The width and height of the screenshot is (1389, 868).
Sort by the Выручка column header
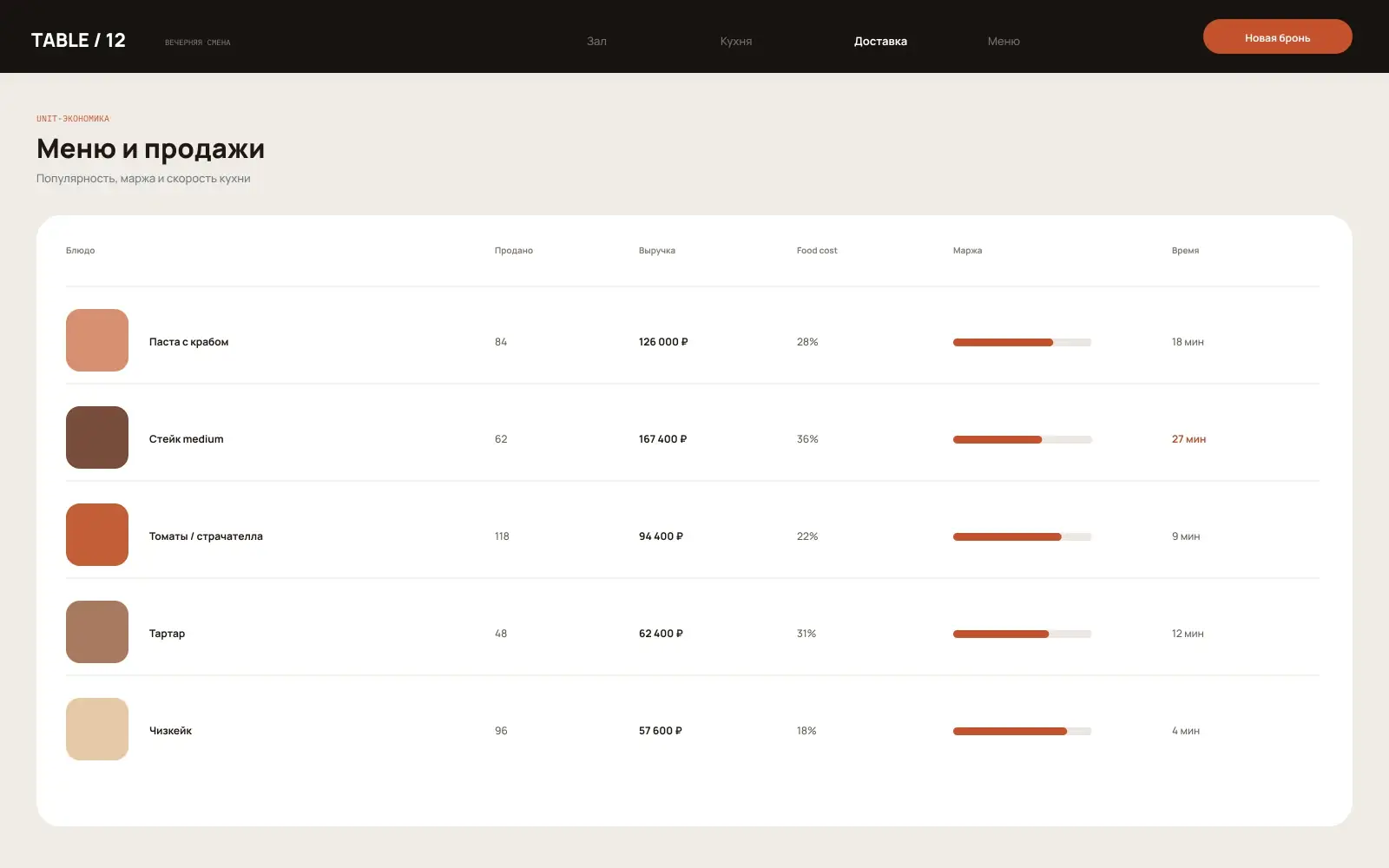coord(657,250)
